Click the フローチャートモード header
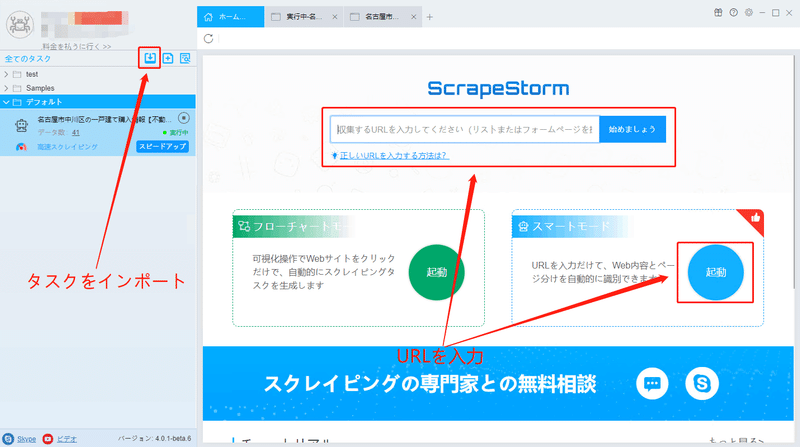The height and width of the screenshot is (447, 800). point(294,226)
